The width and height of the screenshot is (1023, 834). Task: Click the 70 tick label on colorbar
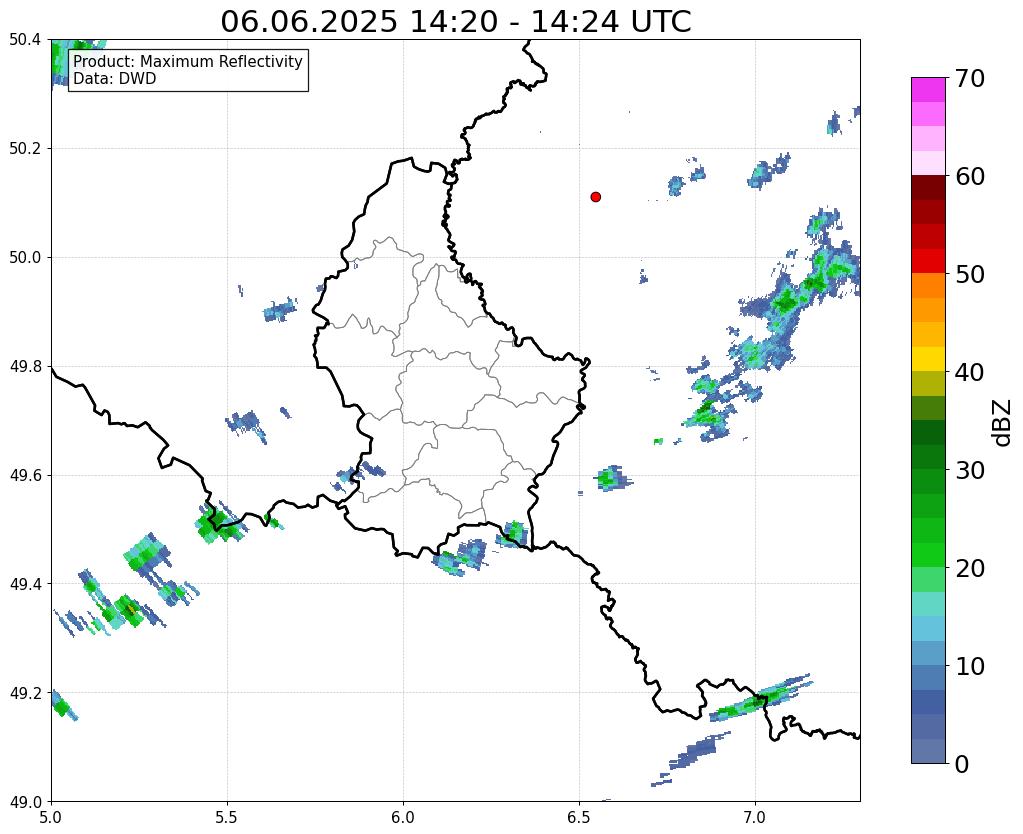969,78
